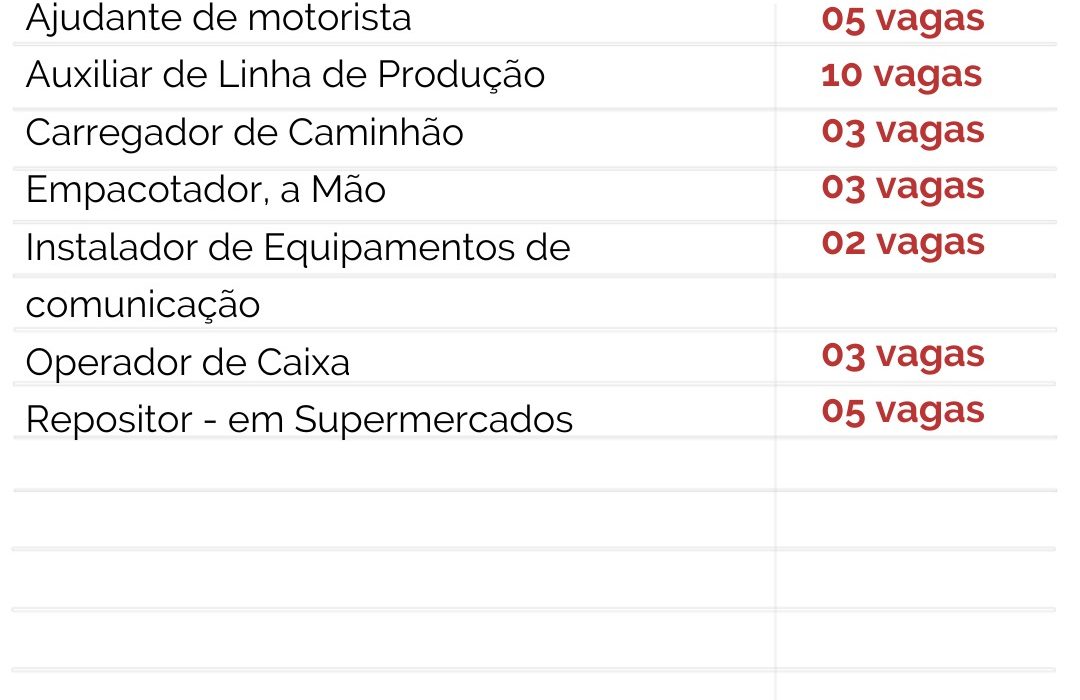Select the Carregador de Caminhão entry
The height and width of the screenshot is (700, 1080).
[244, 133]
